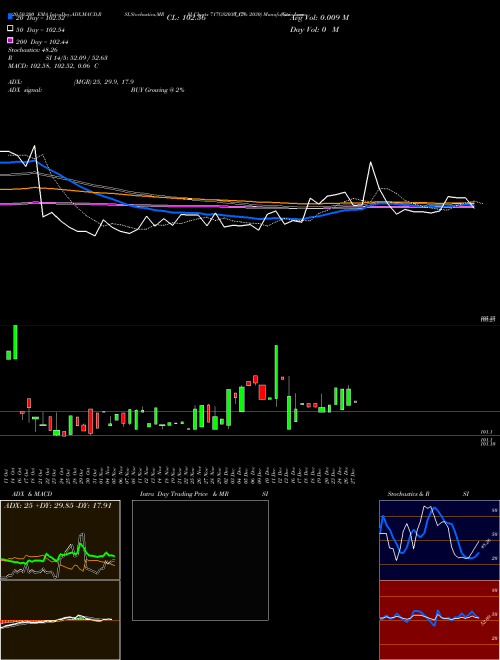
Task: Open the blue Stochastics chart thumbnail
Action: (439, 540)
